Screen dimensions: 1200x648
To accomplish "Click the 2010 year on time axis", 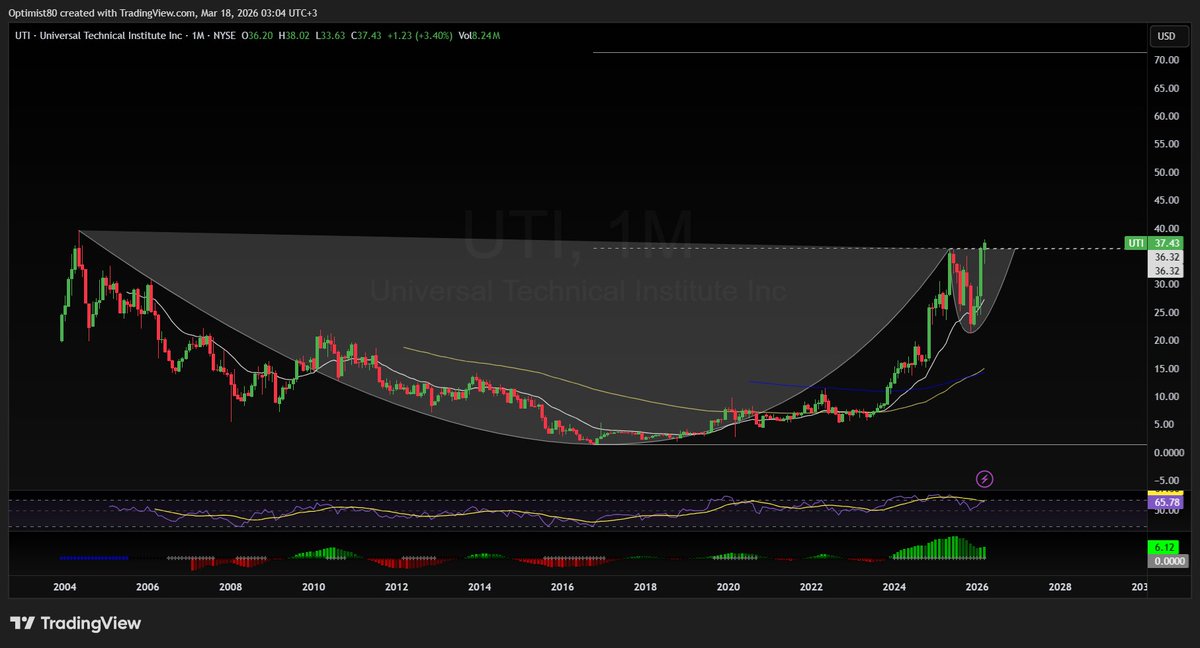I will (313, 588).
